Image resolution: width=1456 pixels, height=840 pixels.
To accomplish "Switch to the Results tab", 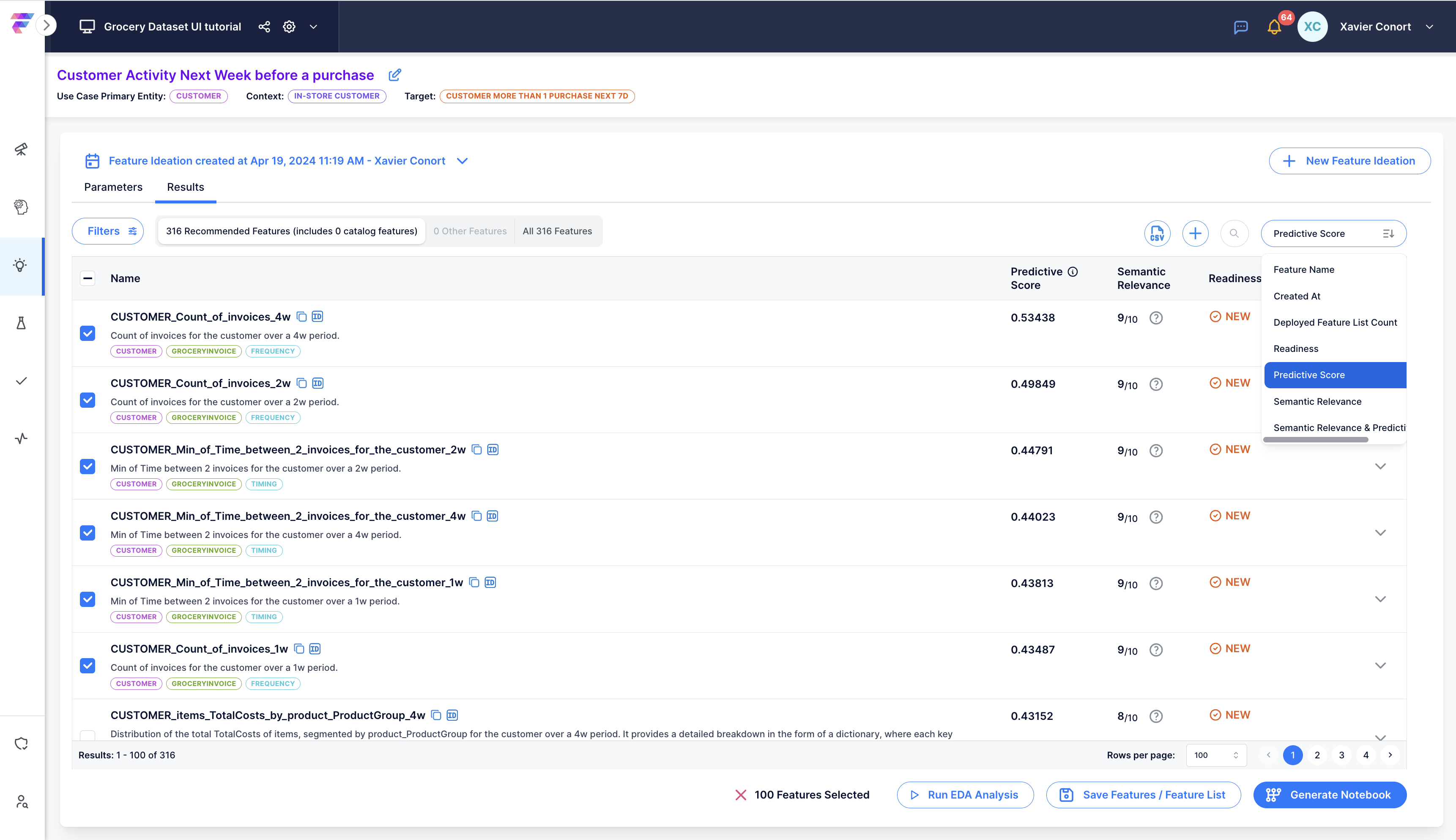I will click(186, 187).
